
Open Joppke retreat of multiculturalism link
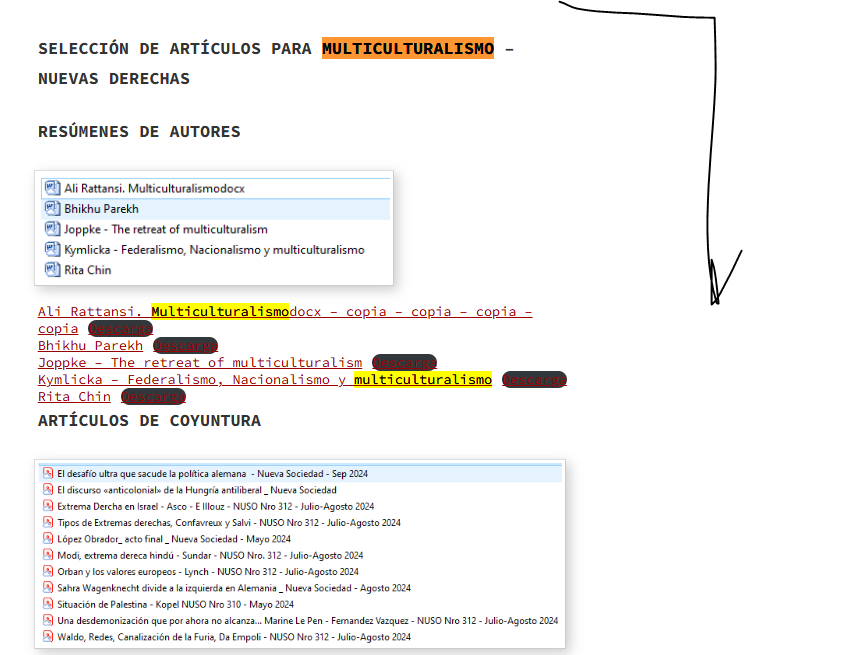[x=200, y=363]
